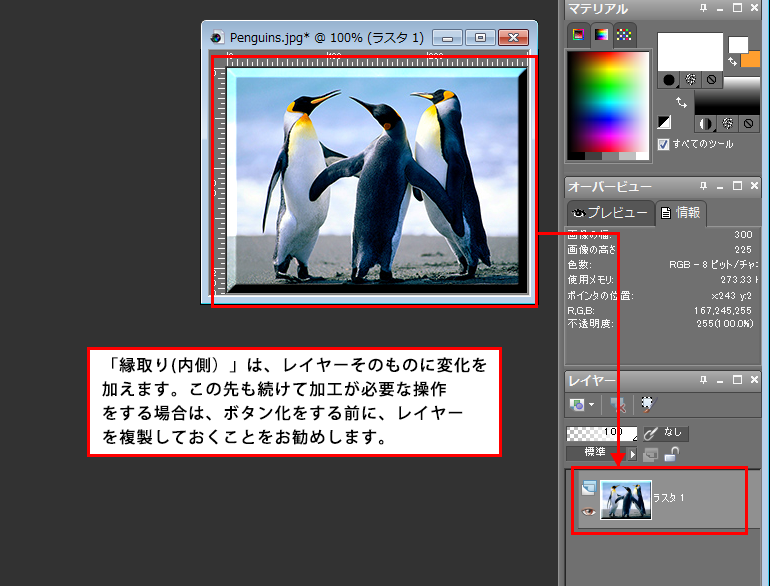The width and height of the screenshot is (770, 586).
Task: Pin the レイヤー palette
Action: (x=703, y=380)
